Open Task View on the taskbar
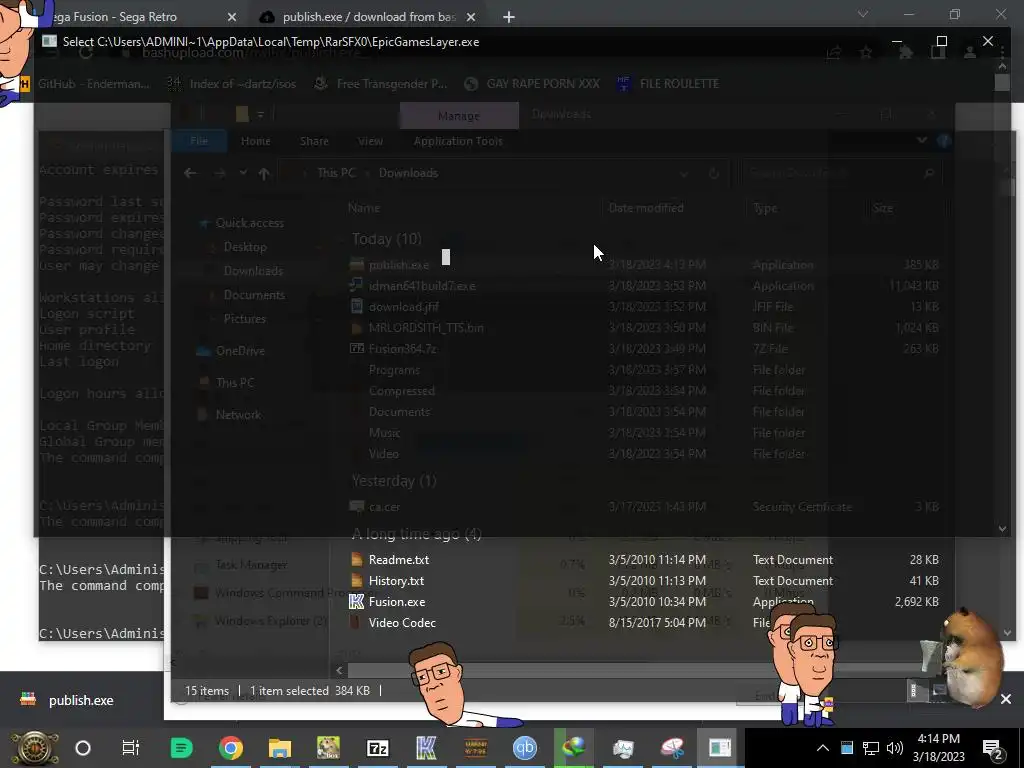The image size is (1024, 768). 131,748
